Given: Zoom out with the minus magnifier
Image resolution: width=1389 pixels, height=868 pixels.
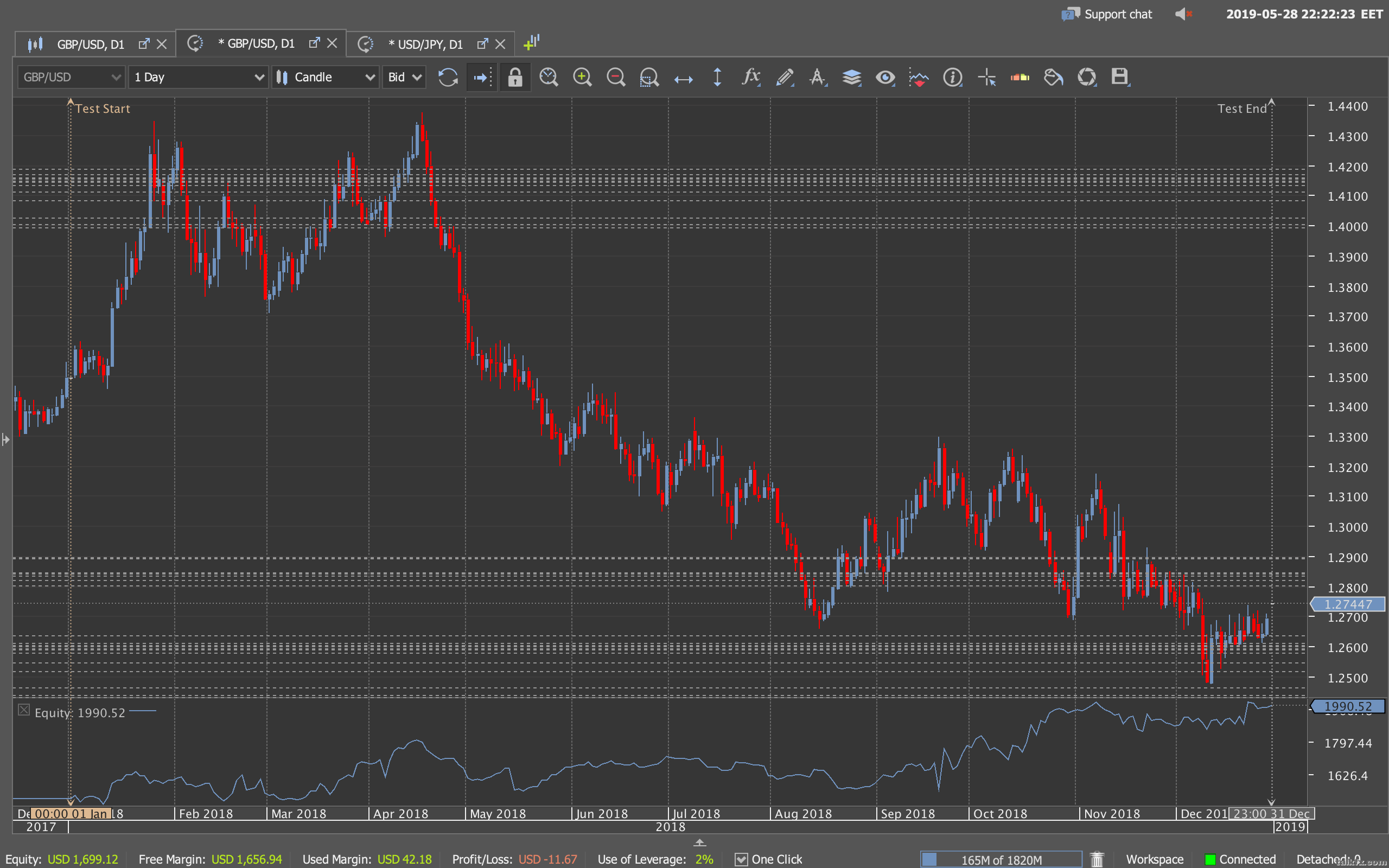Looking at the screenshot, I should click(x=616, y=77).
